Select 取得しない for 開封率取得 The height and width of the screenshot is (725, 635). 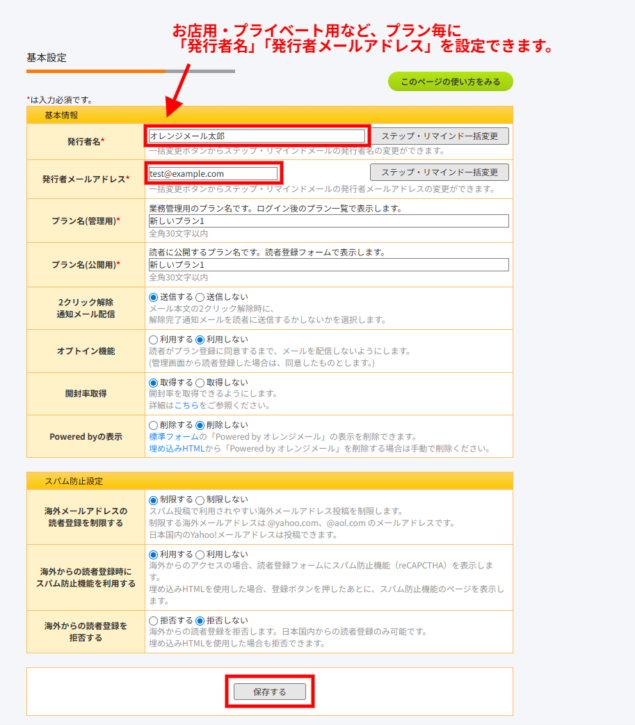tap(200, 382)
